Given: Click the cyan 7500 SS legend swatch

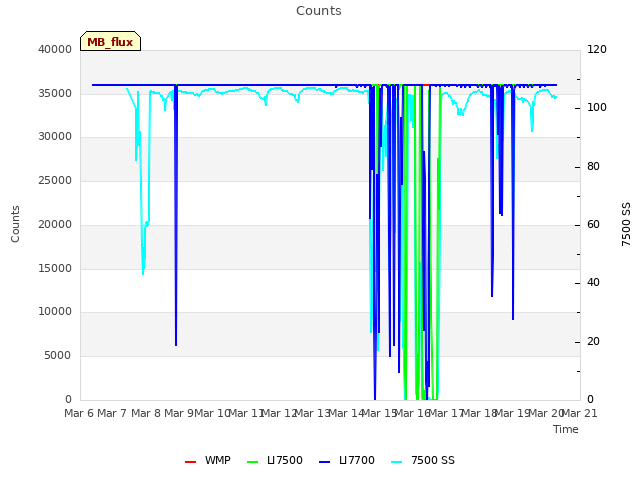Looking at the screenshot, I should tap(397, 462).
